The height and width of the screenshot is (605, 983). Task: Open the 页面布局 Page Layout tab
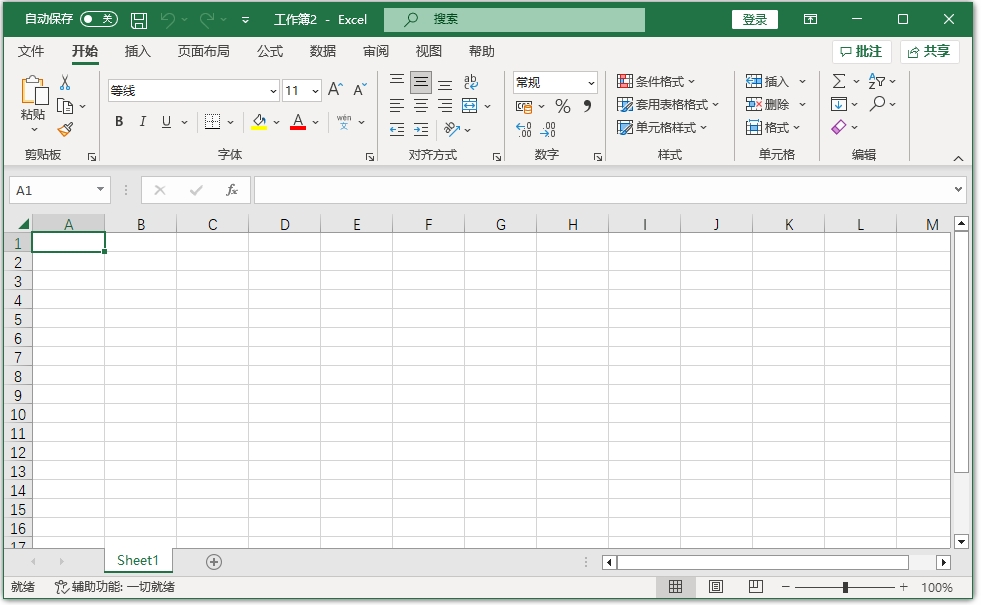[204, 51]
